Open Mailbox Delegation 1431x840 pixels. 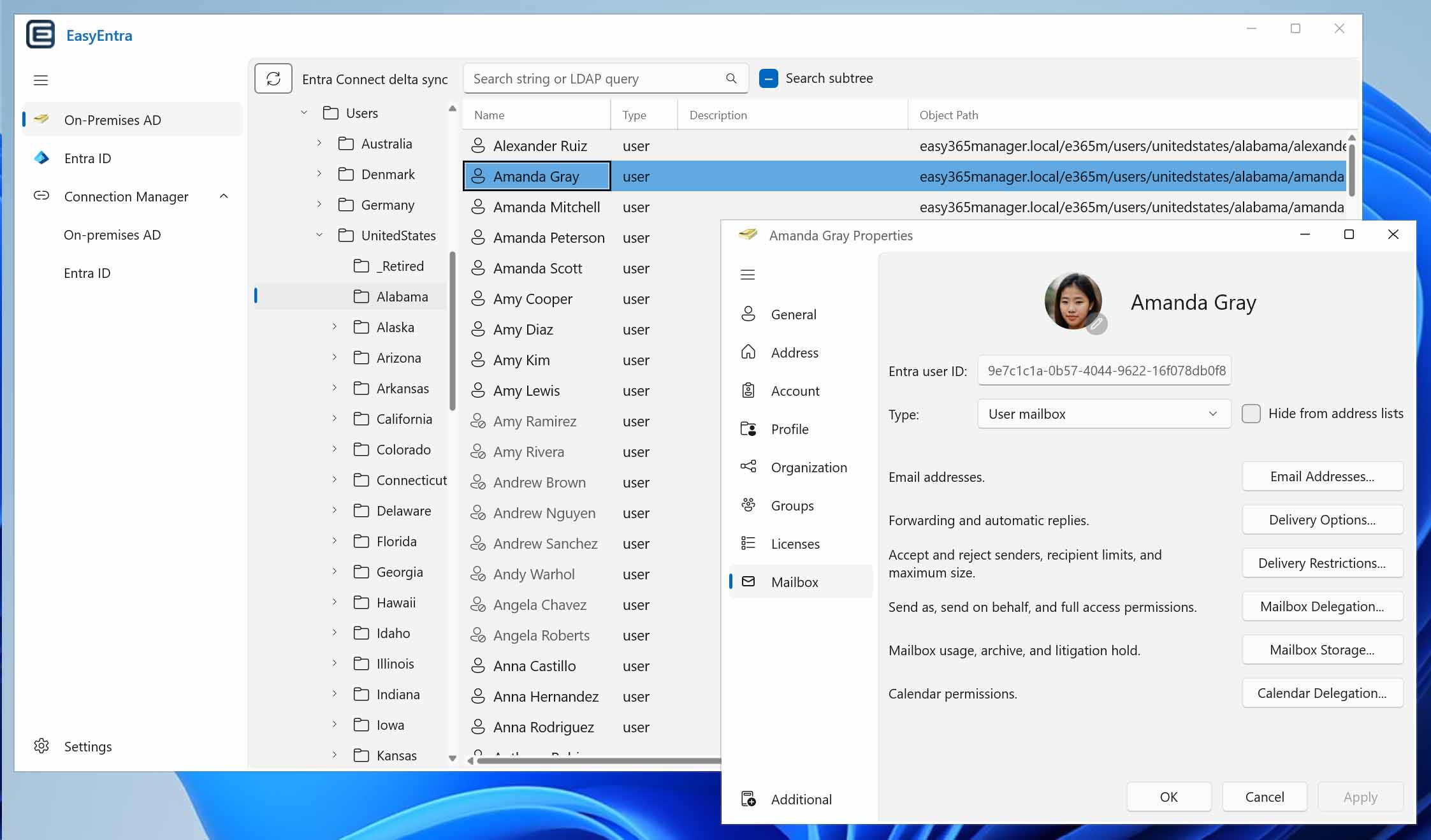1322,606
